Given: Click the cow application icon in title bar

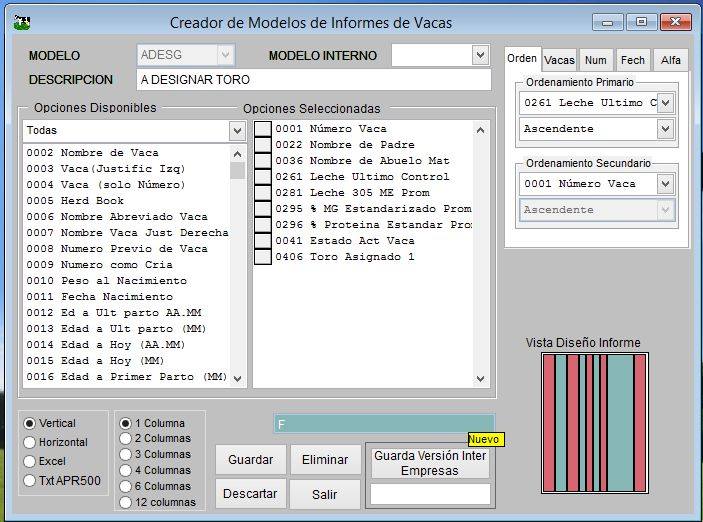Looking at the screenshot, I should click(21, 22).
